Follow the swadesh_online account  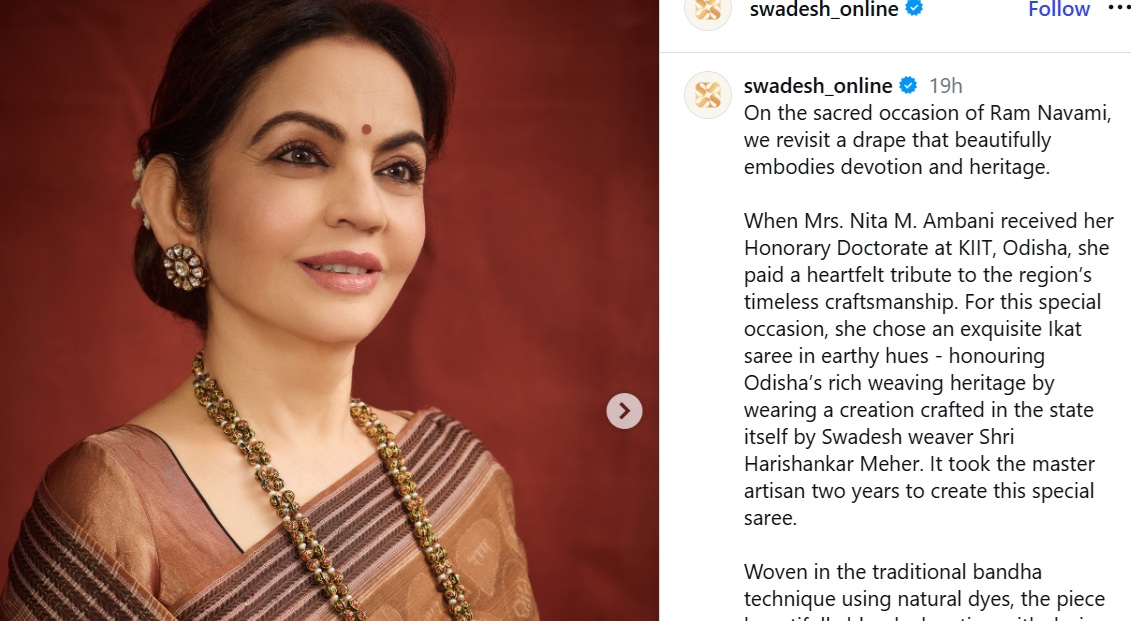click(x=1058, y=9)
